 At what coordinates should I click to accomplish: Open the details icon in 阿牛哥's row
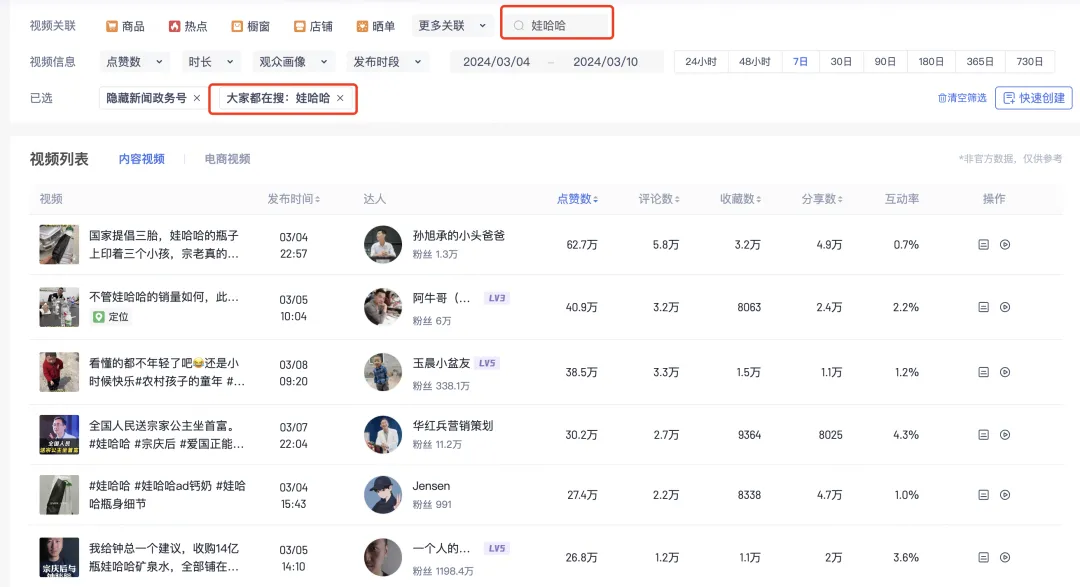tap(984, 307)
